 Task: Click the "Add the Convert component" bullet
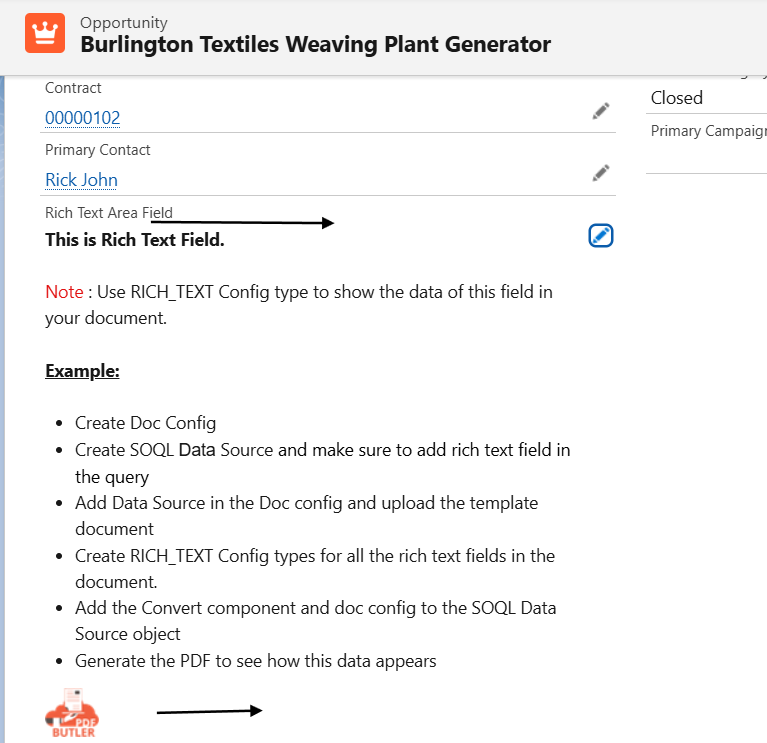315,608
